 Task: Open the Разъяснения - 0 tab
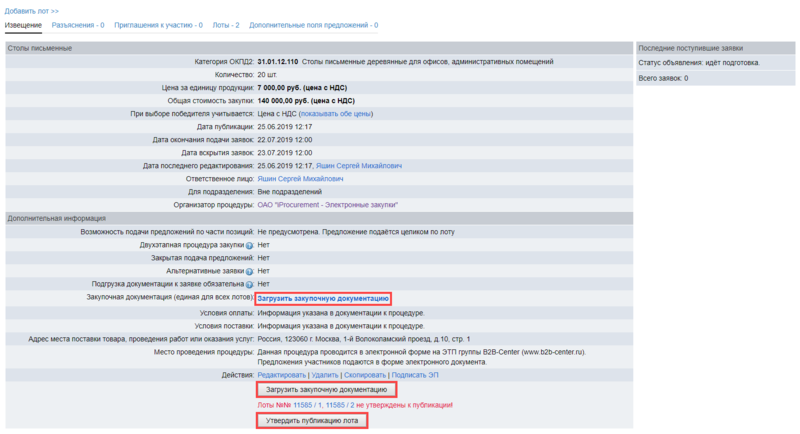coord(78,24)
